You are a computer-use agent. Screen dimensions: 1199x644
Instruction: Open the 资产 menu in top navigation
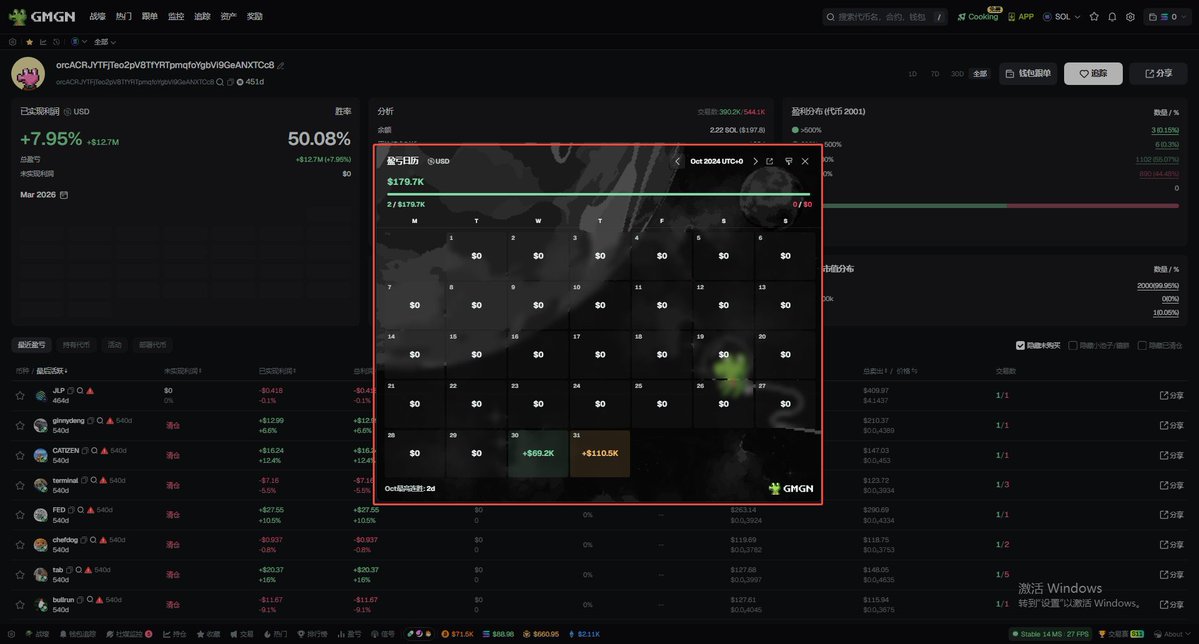(228, 16)
